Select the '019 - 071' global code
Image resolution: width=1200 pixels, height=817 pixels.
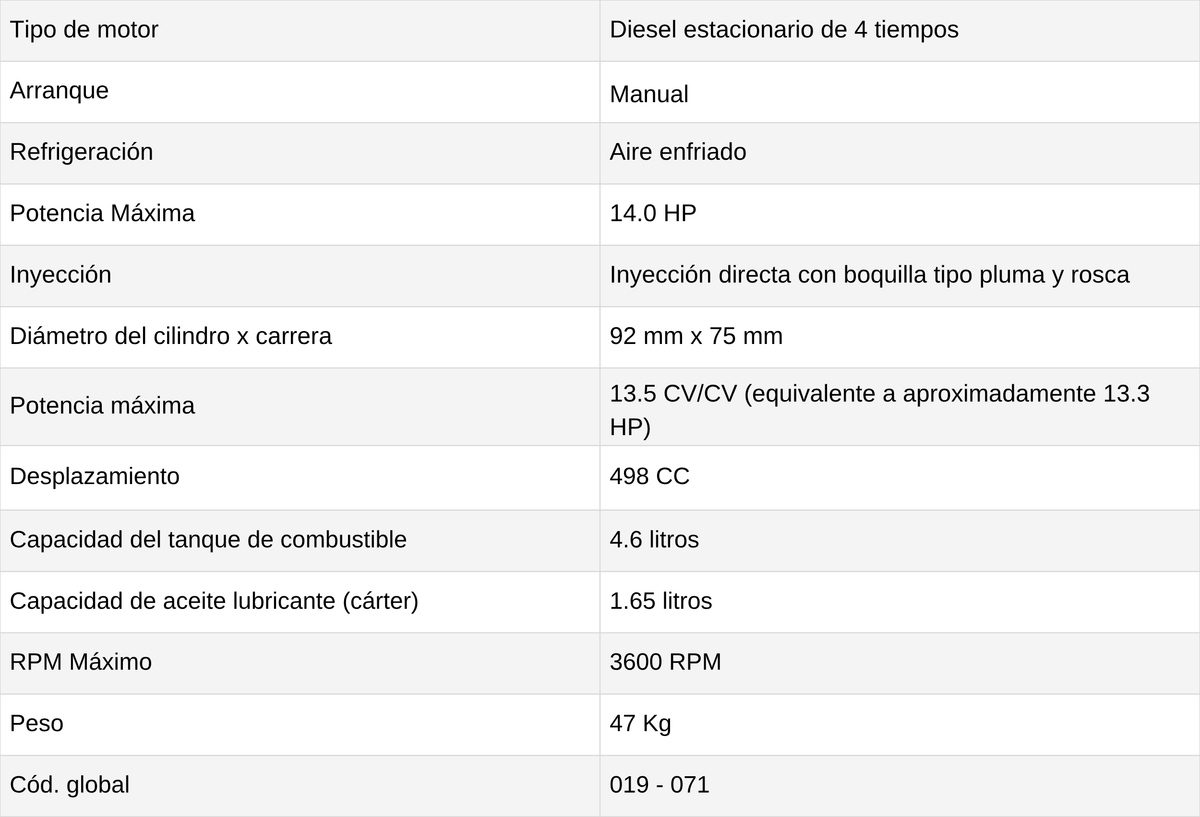pos(659,785)
